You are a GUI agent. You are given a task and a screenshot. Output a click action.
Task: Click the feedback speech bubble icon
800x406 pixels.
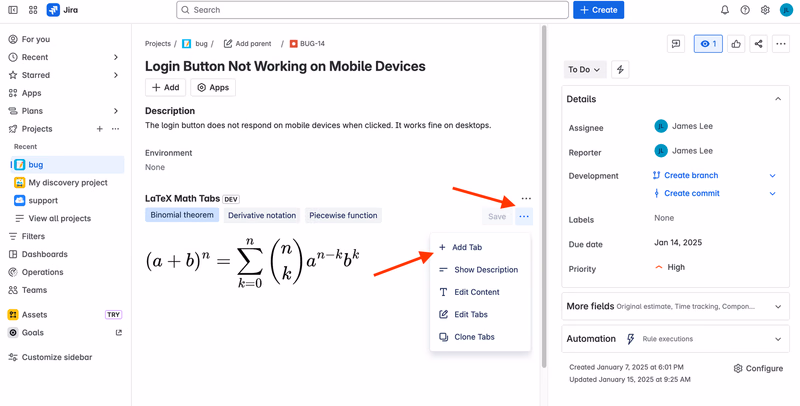pos(676,44)
